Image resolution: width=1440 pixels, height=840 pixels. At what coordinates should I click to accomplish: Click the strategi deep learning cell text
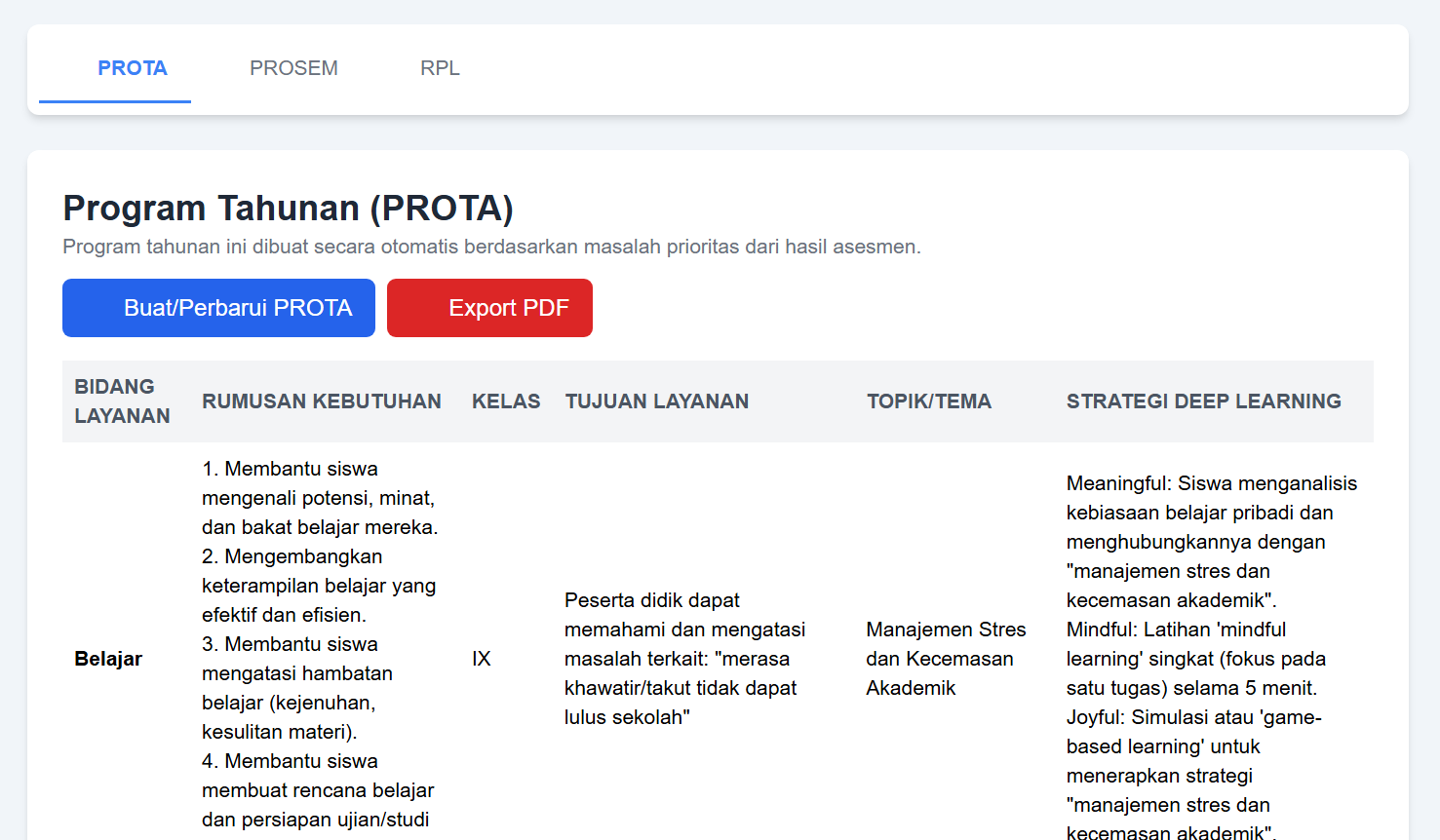(x=1212, y=658)
